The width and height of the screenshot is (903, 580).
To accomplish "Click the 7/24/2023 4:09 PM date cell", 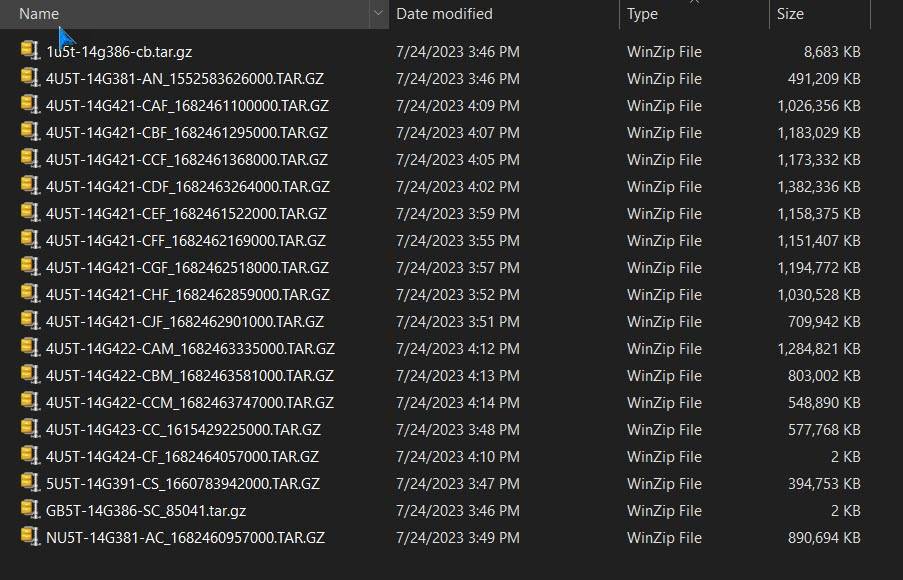I will tap(458, 106).
